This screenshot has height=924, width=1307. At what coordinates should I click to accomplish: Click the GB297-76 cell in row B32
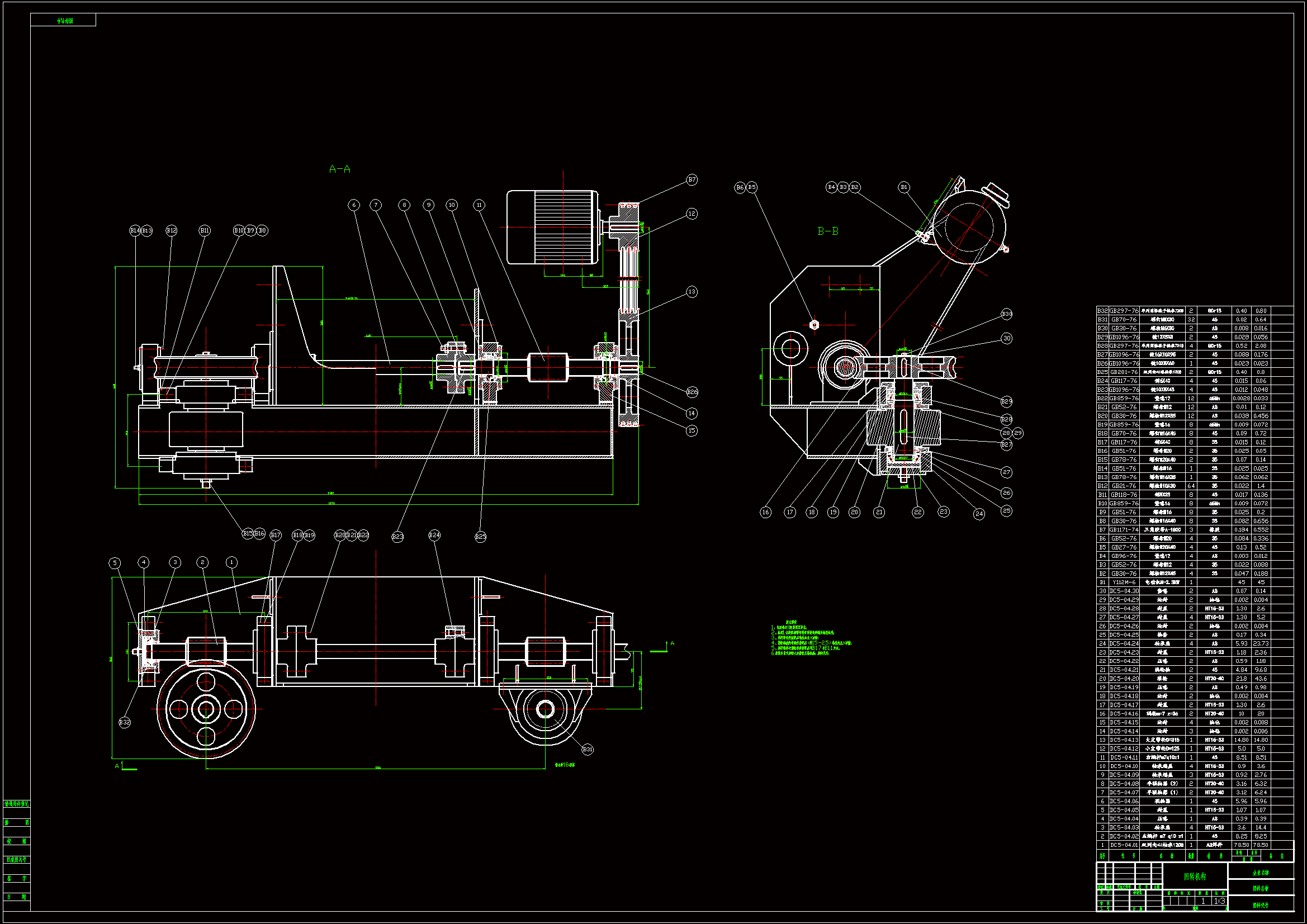[x=1124, y=311]
